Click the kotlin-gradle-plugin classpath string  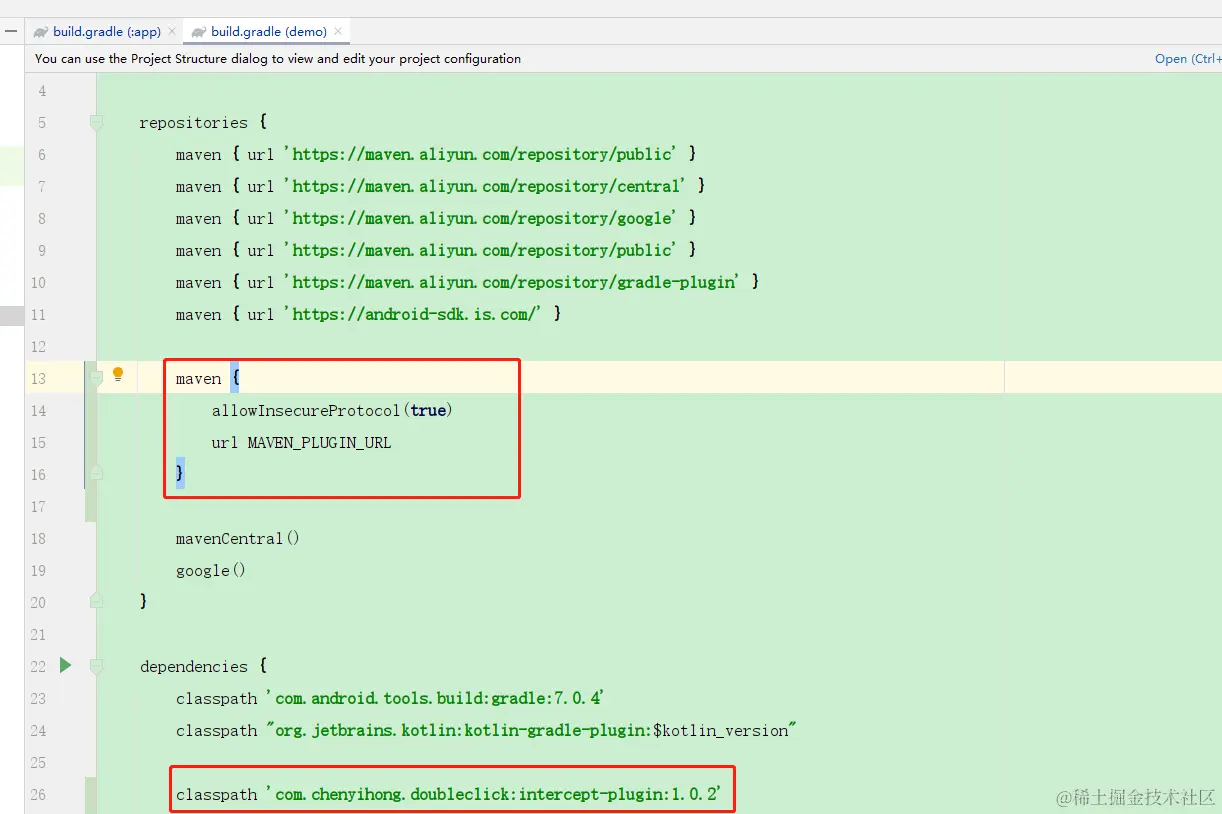[530, 730]
